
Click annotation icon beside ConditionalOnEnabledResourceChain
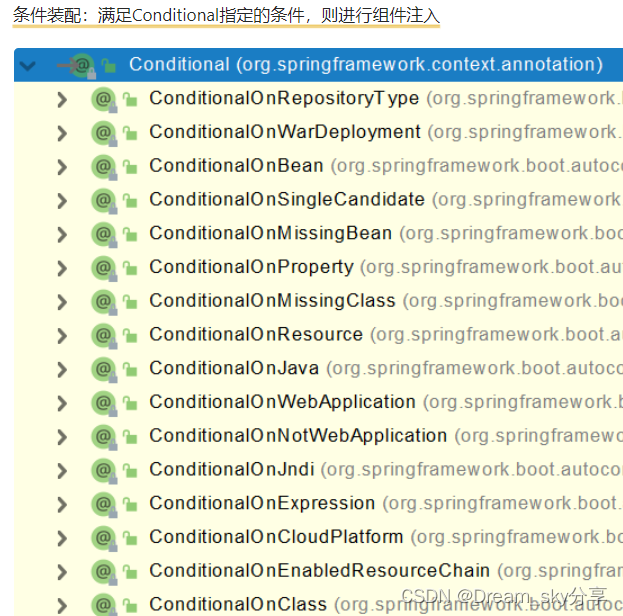[104, 572]
